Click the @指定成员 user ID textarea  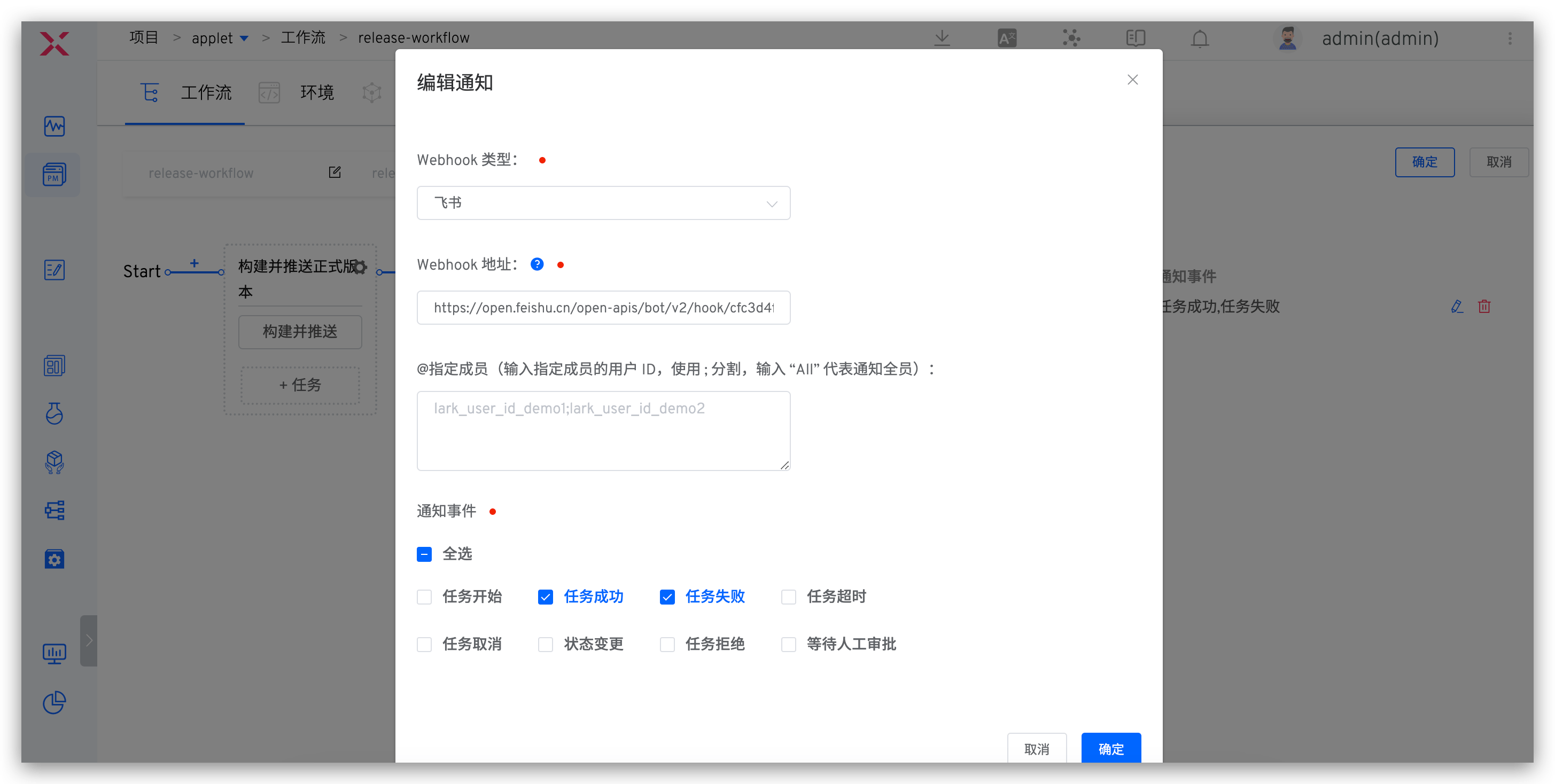pyautogui.click(x=603, y=430)
